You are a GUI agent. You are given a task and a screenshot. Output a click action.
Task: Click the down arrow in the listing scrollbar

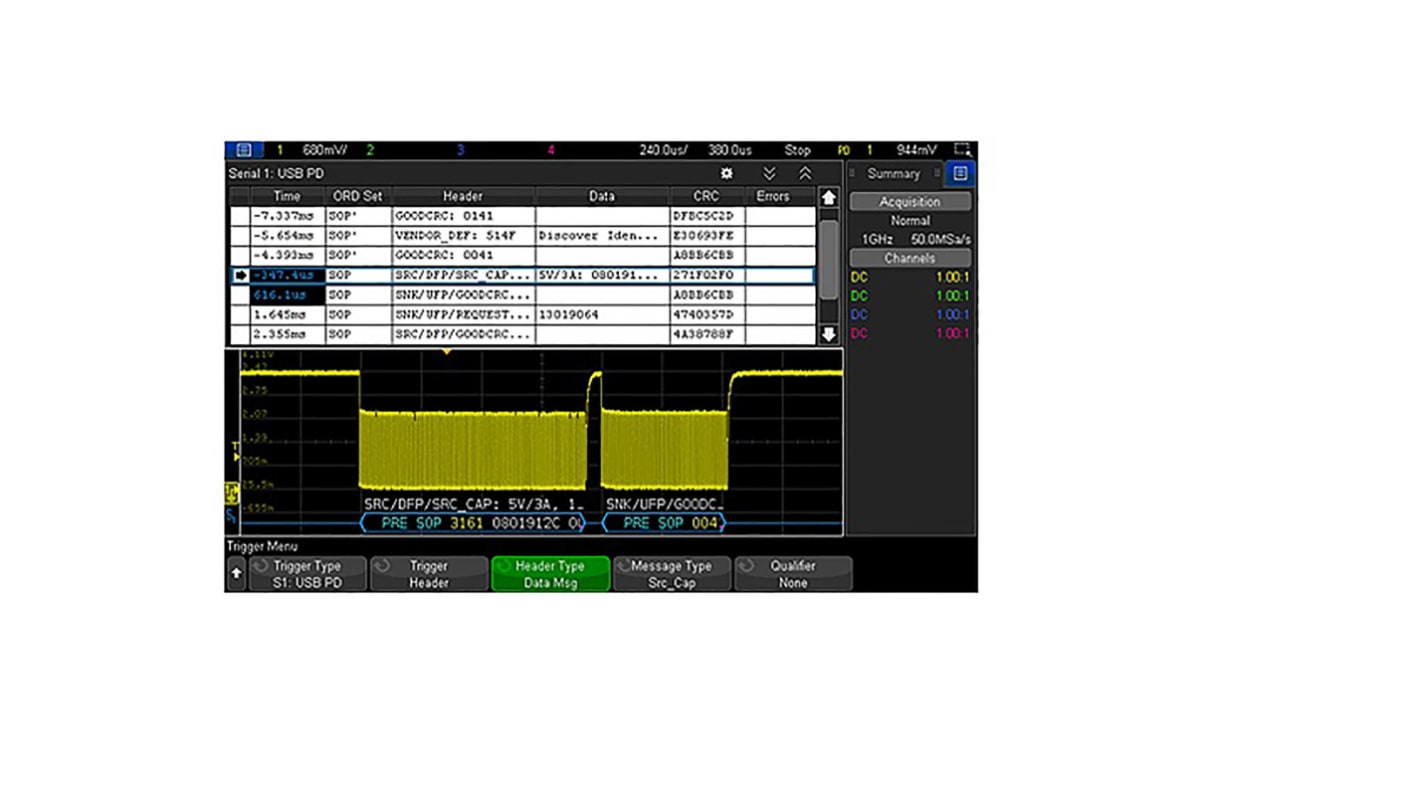click(x=828, y=334)
